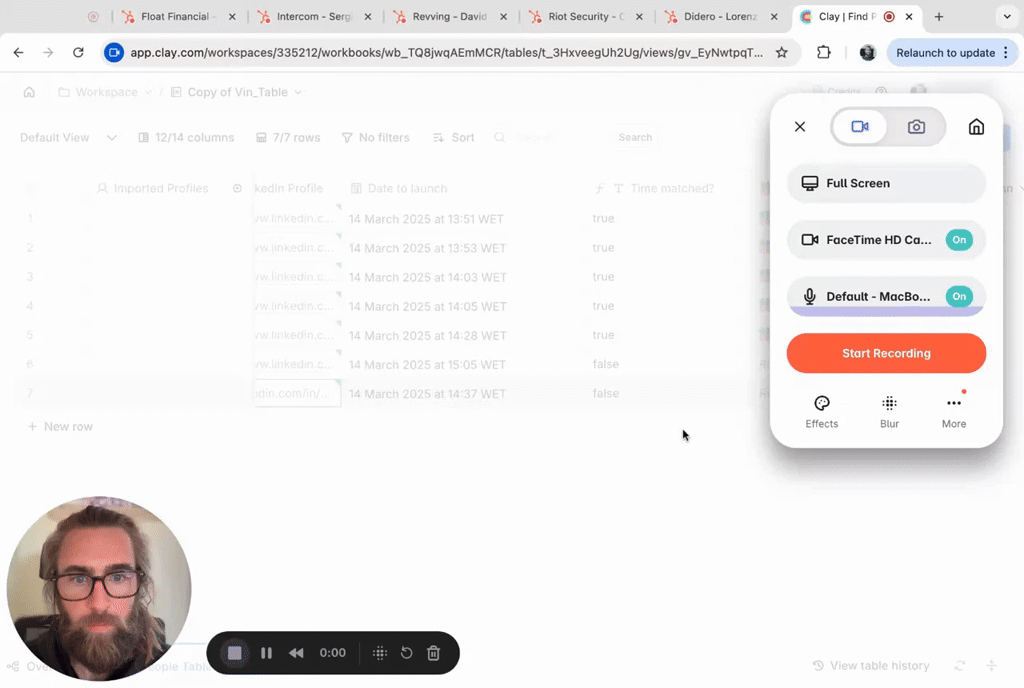Screen dimensions: 1024x688
Task: Delete recording with trash icon
Action: coord(433,653)
